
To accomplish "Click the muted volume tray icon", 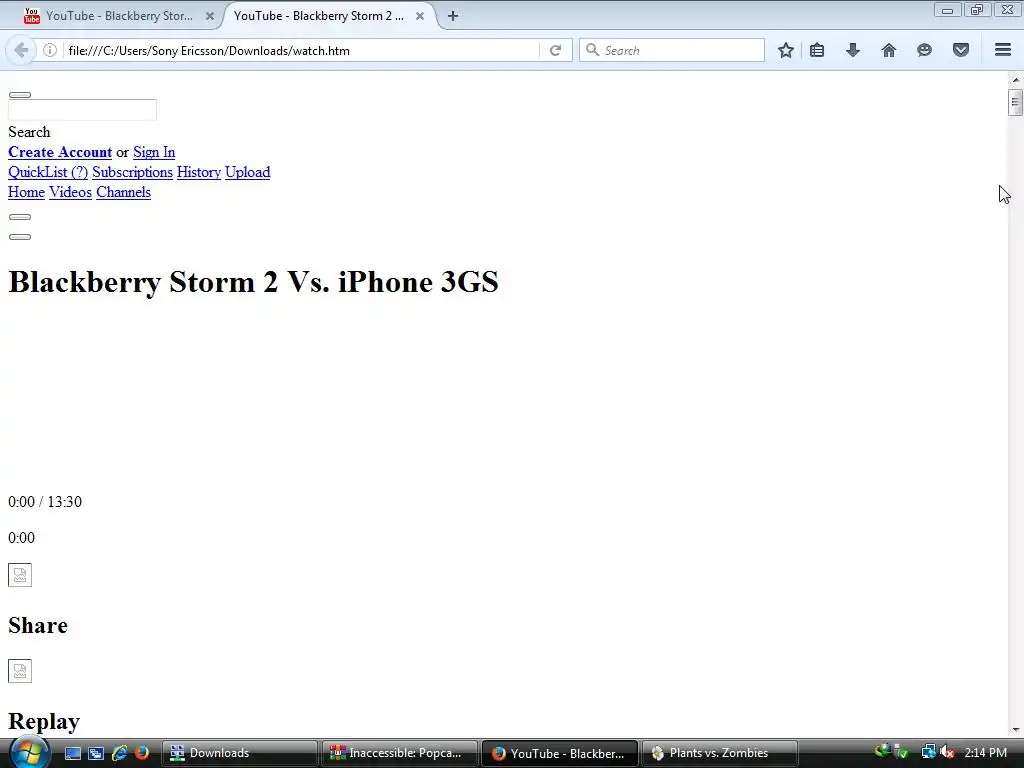I will [x=946, y=753].
